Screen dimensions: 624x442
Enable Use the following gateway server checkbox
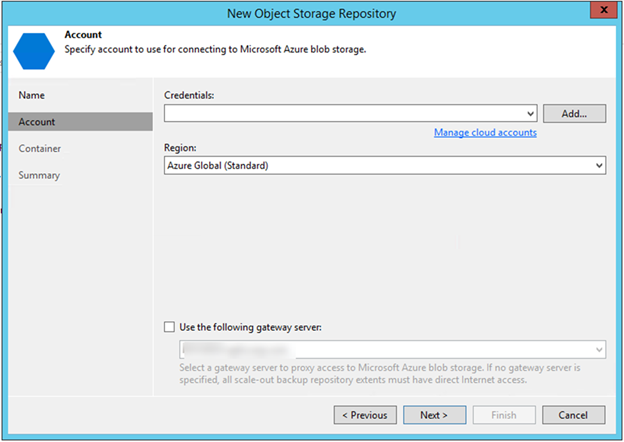click(x=170, y=327)
